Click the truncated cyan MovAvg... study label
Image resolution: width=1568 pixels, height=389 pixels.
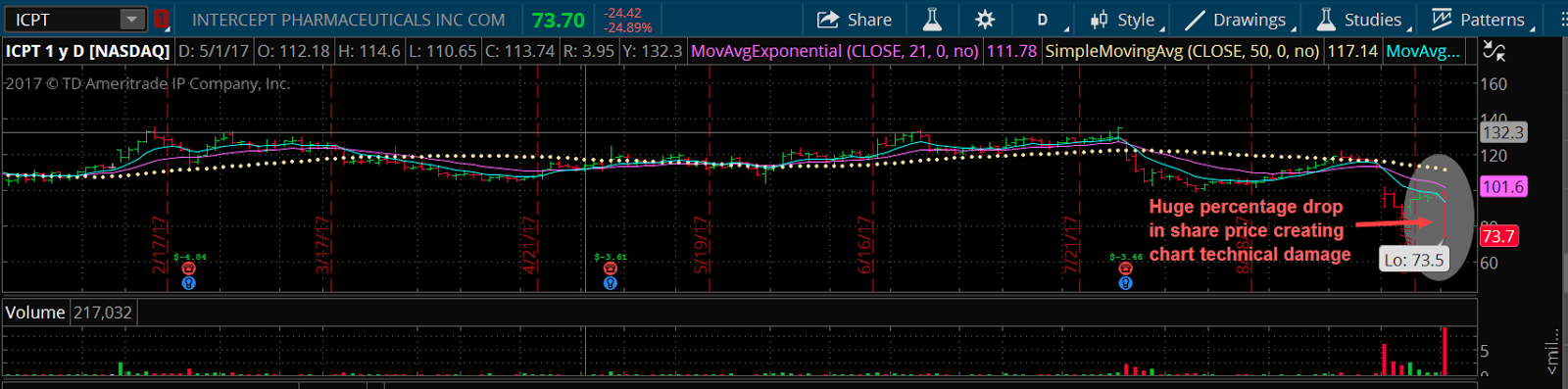tap(1423, 51)
